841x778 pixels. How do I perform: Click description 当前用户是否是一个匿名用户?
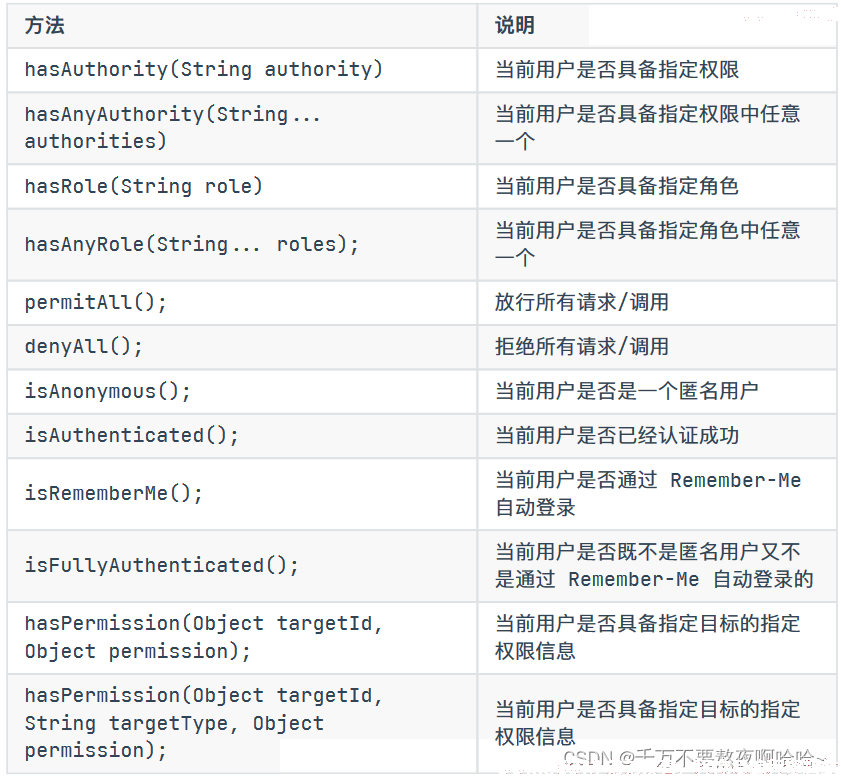[626, 391]
